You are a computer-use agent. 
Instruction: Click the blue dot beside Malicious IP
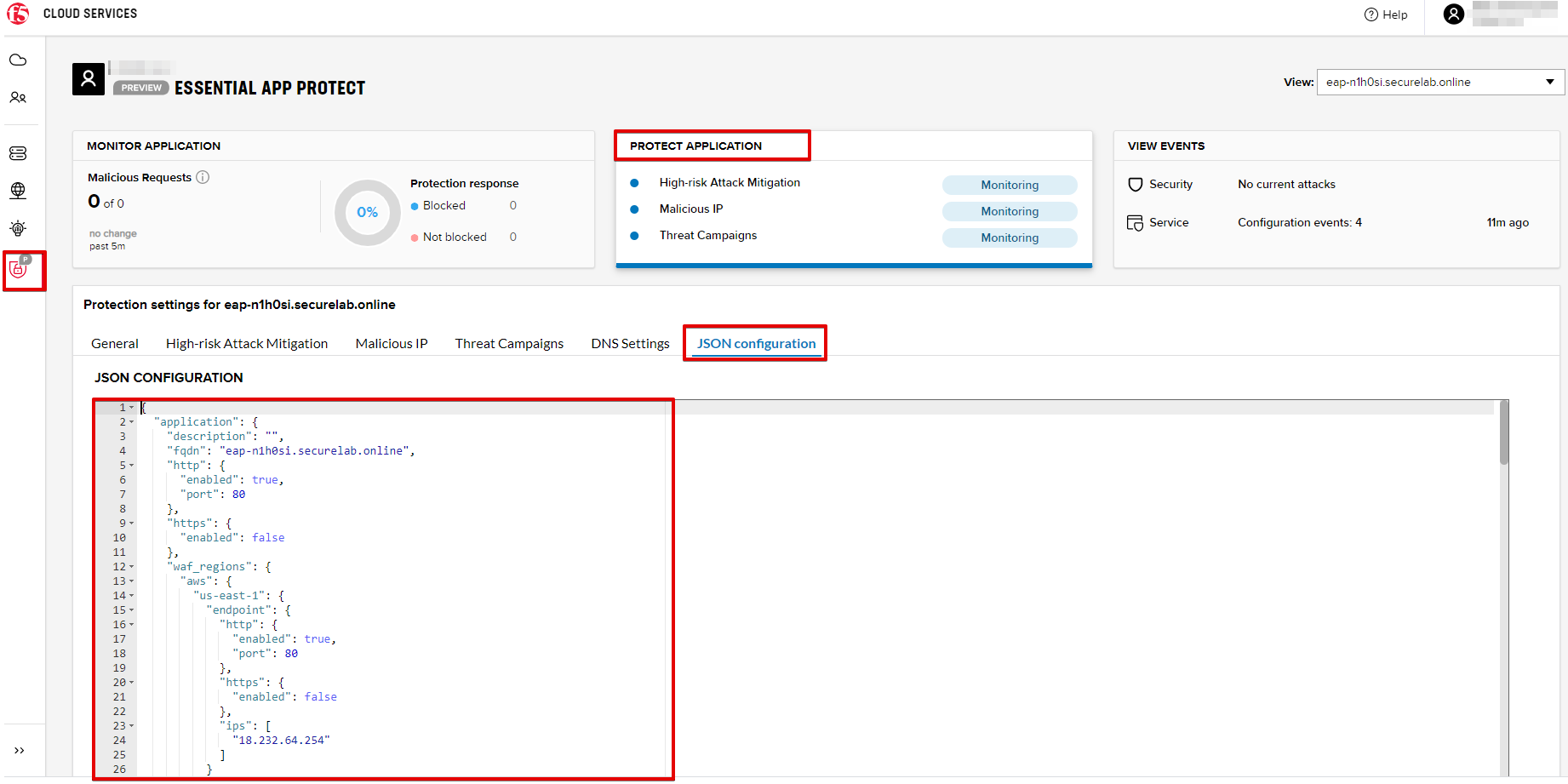pos(634,209)
